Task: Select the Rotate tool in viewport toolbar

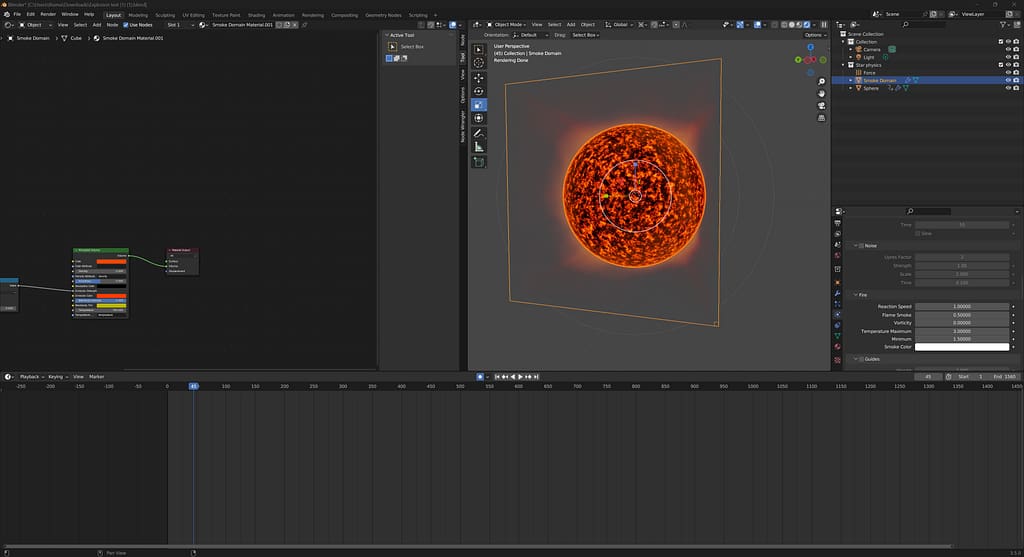Action: tap(478, 91)
